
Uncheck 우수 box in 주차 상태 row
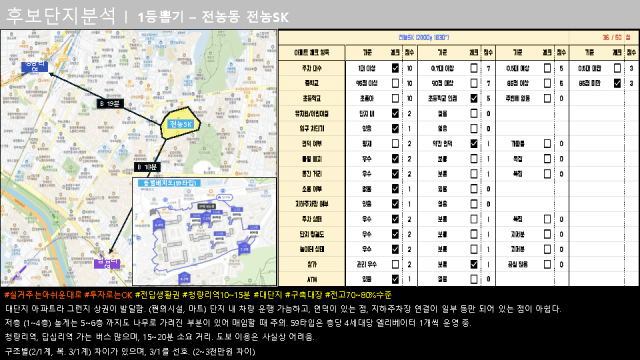pos(395,219)
